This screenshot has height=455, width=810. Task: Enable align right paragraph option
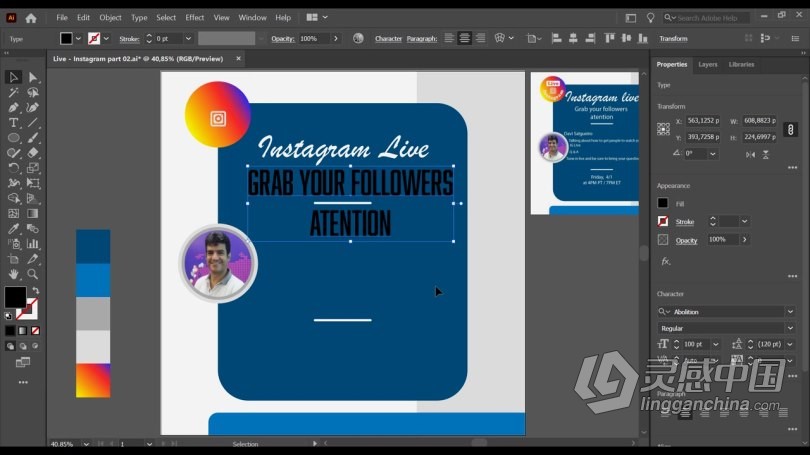[x=480, y=38]
